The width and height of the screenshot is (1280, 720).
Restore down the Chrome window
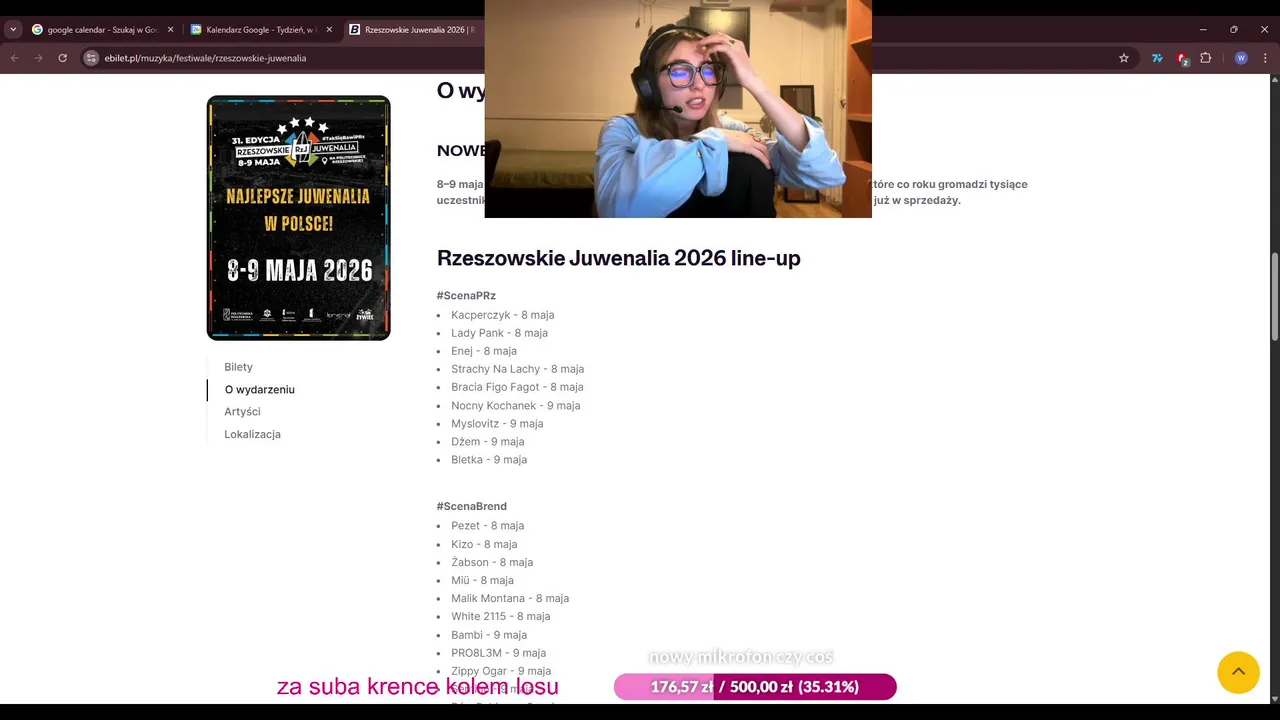(x=1234, y=30)
